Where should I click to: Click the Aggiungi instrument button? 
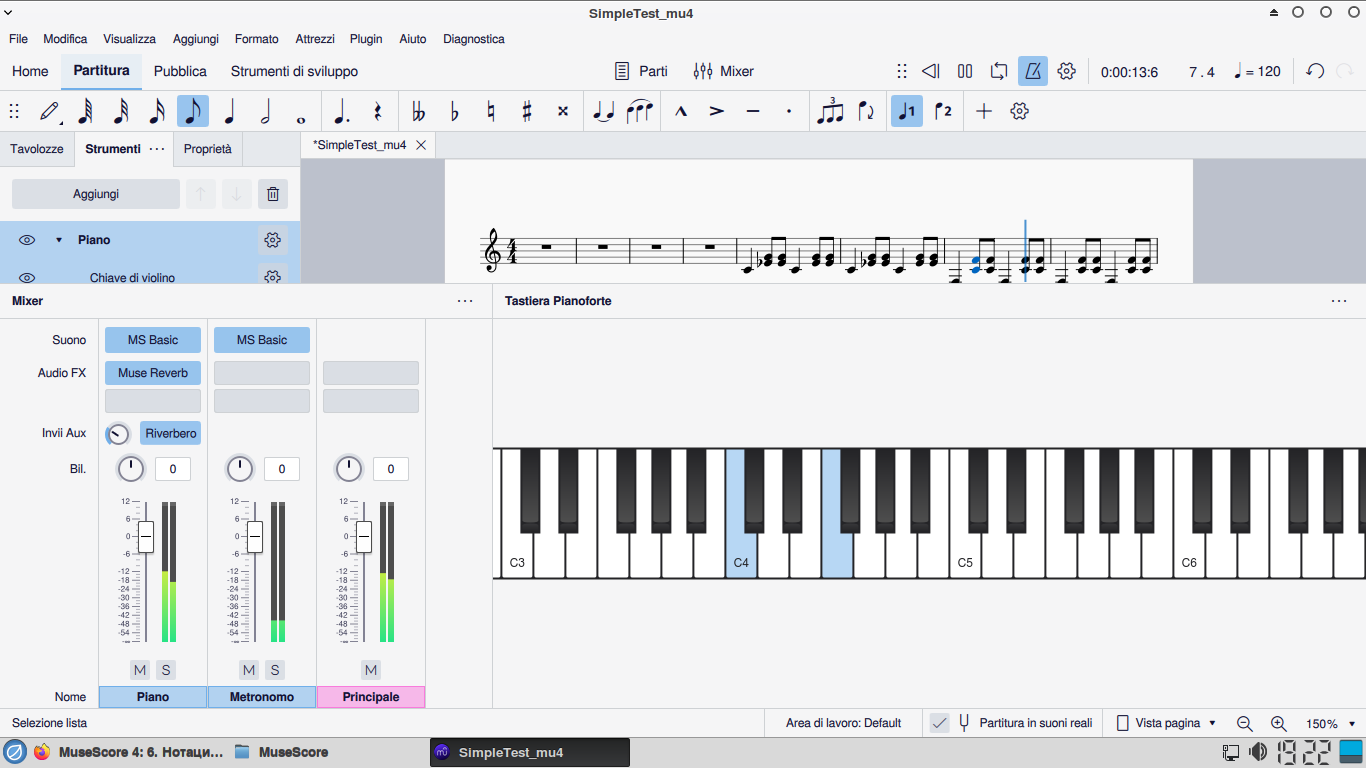(x=96, y=194)
